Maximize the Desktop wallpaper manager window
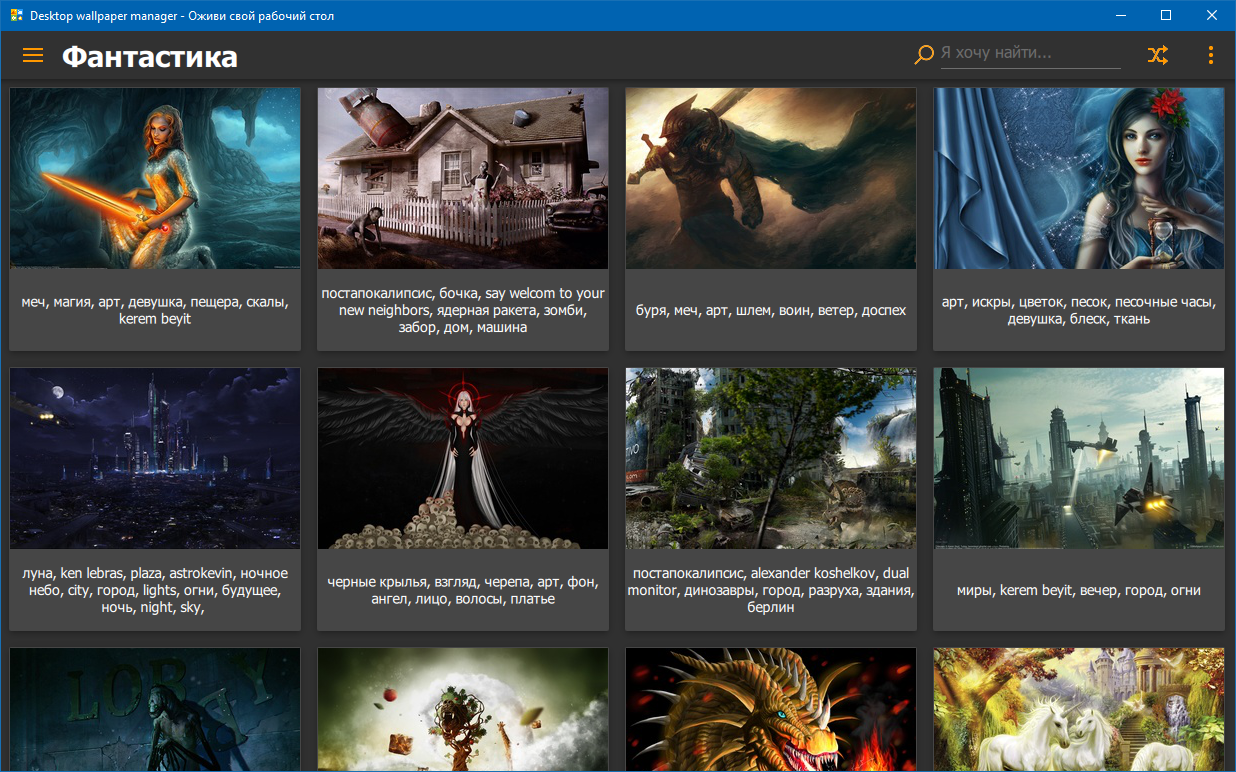This screenshot has height=772, width=1236. pyautogui.click(x=1165, y=16)
